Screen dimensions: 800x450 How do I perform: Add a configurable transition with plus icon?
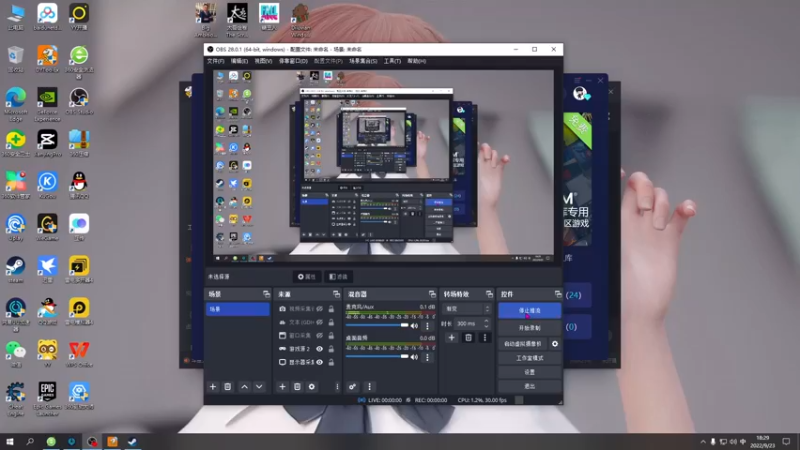pos(451,338)
